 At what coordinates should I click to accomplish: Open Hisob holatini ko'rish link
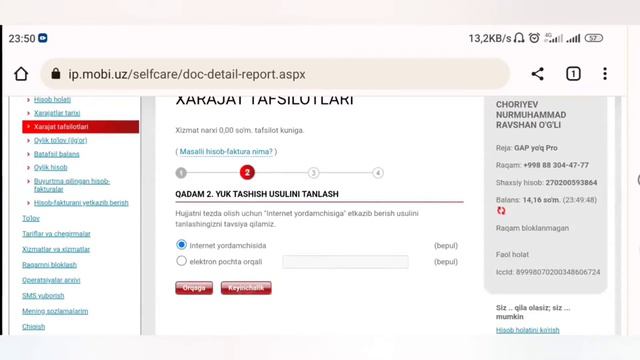pyautogui.click(x=527, y=330)
